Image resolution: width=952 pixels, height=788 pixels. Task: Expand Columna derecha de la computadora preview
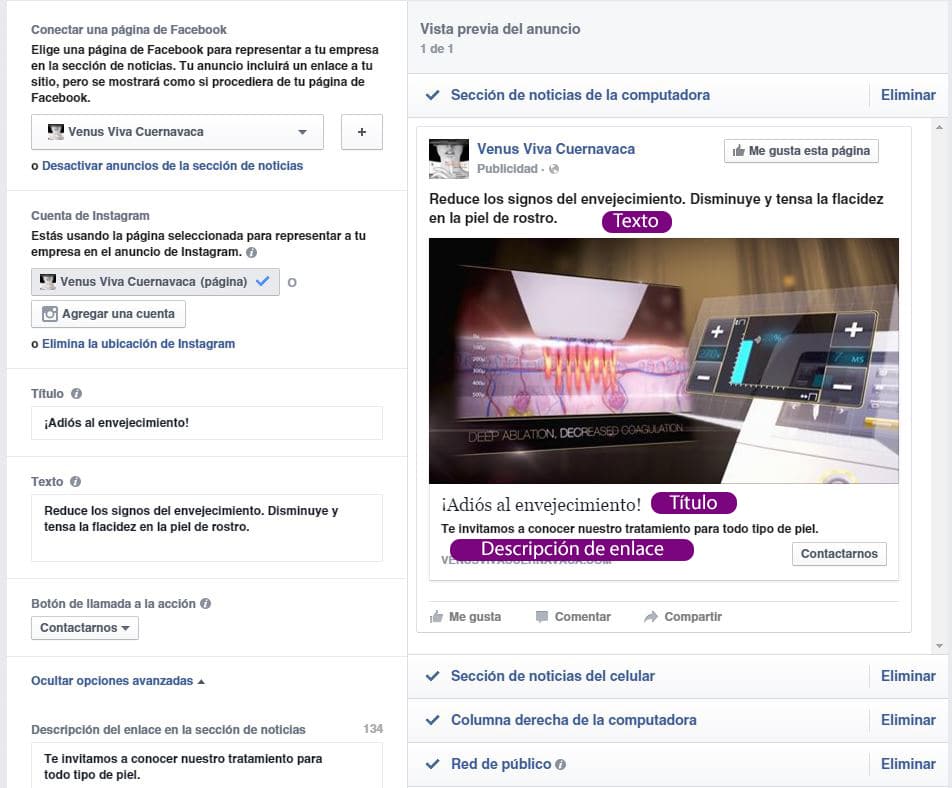pos(573,720)
